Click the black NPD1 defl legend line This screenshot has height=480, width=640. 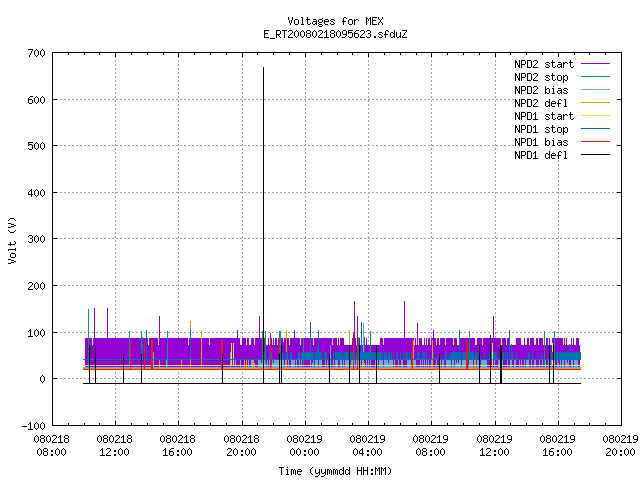[x=596, y=155]
